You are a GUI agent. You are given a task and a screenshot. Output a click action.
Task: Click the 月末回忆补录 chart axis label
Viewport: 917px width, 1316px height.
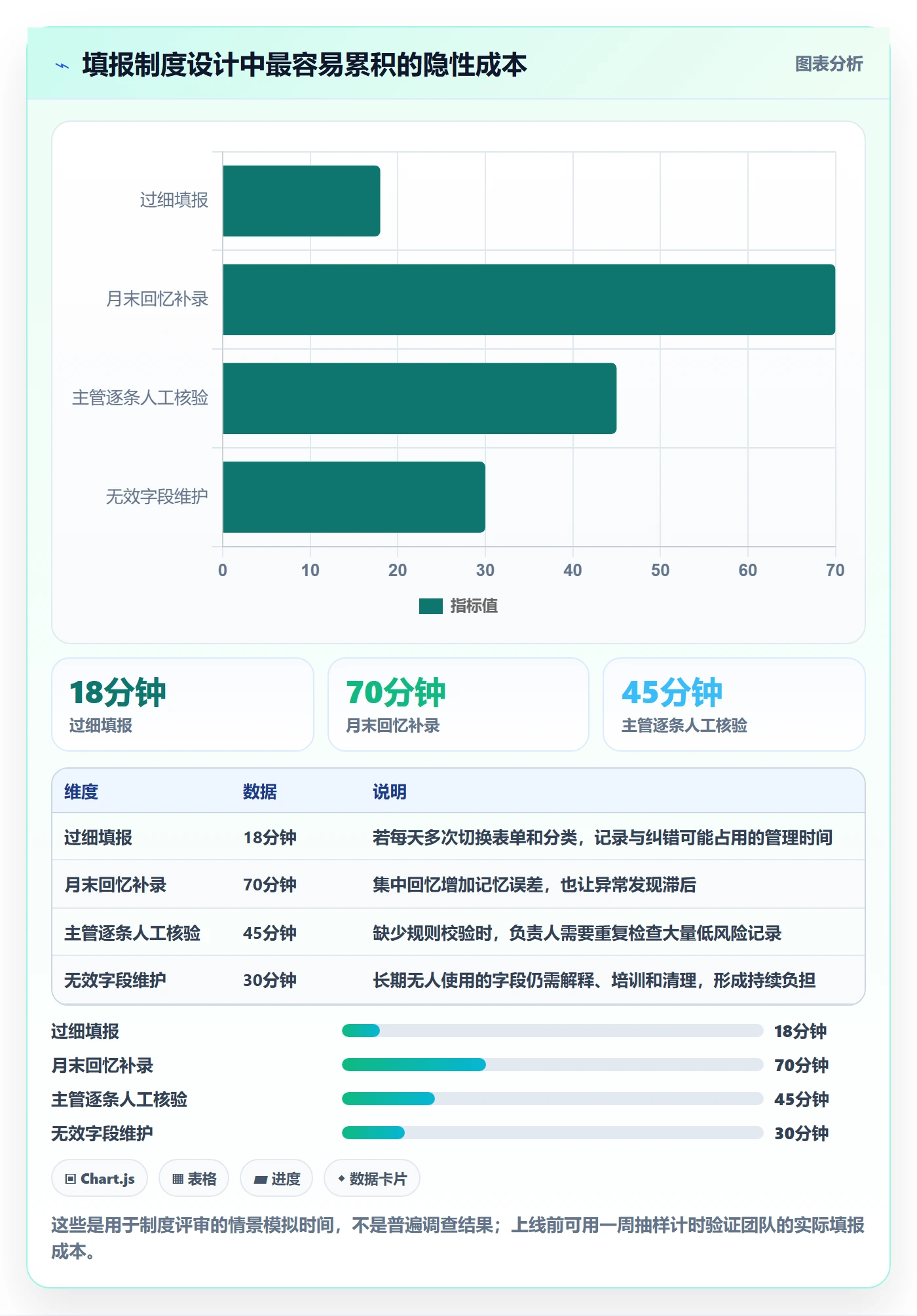coord(157,299)
